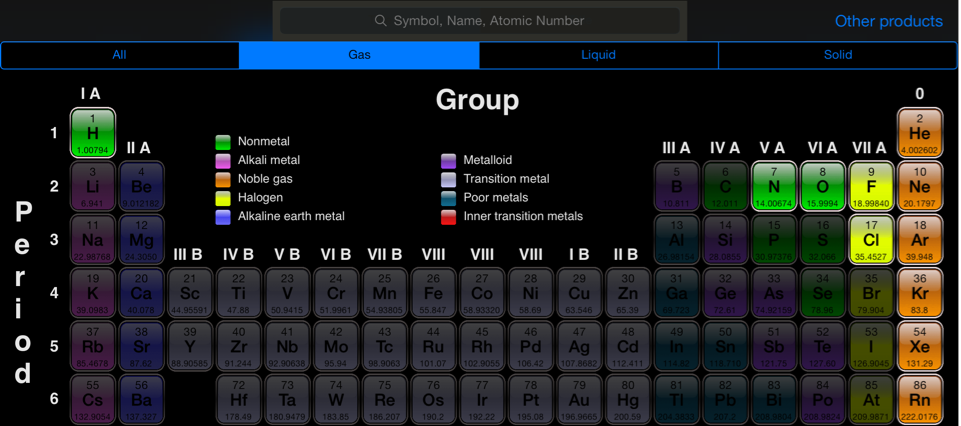Click the yellow Halogen legend swatch
This screenshot has width=961, height=426.
(x=223, y=198)
